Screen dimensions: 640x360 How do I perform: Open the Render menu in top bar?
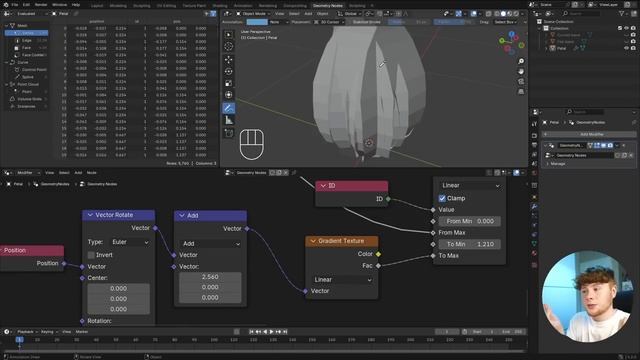[40, 4]
